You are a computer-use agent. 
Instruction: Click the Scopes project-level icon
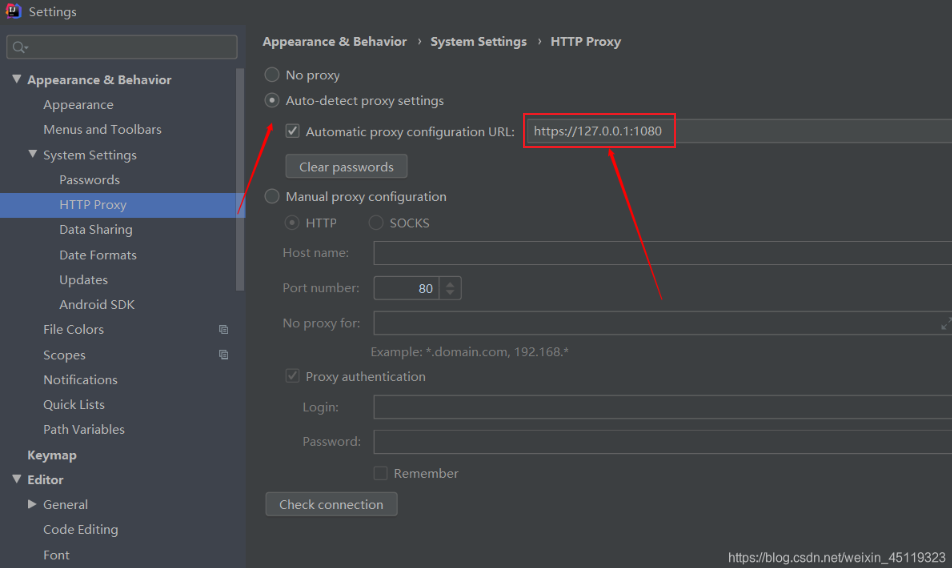pos(223,355)
